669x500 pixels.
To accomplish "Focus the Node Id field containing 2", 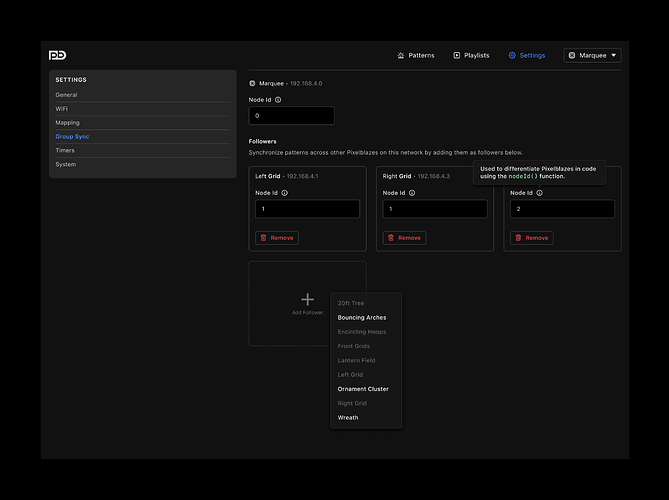I will tap(562, 209).
